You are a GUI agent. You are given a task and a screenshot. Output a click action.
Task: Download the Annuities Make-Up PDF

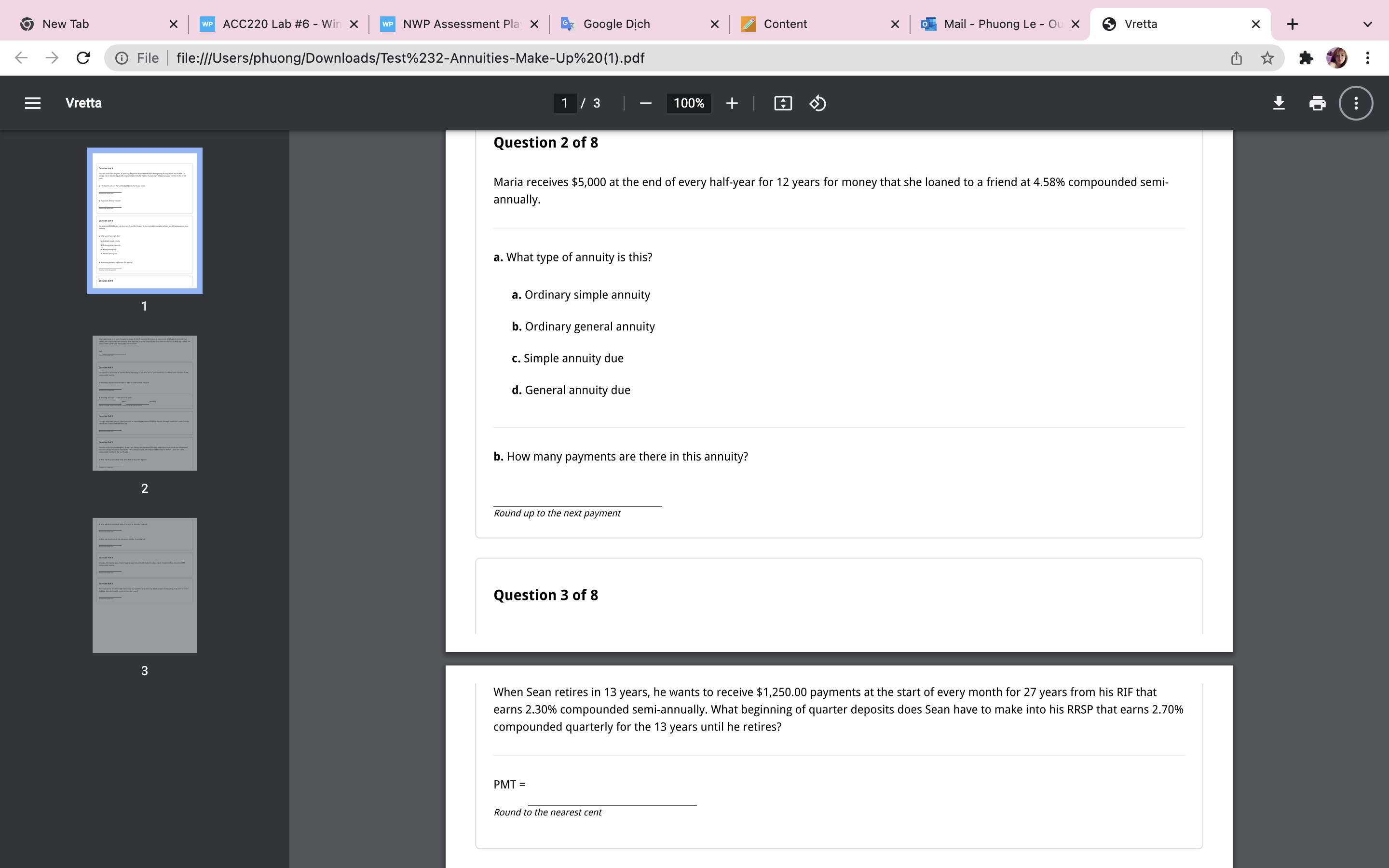(x=1279, y=103)
